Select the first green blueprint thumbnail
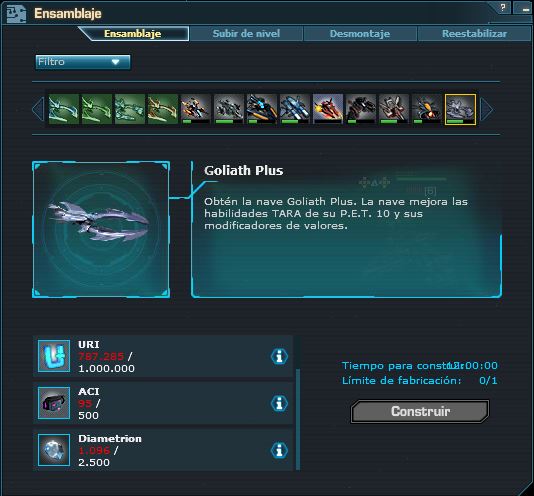The image size is (534, 496). (x=64, y=109)
